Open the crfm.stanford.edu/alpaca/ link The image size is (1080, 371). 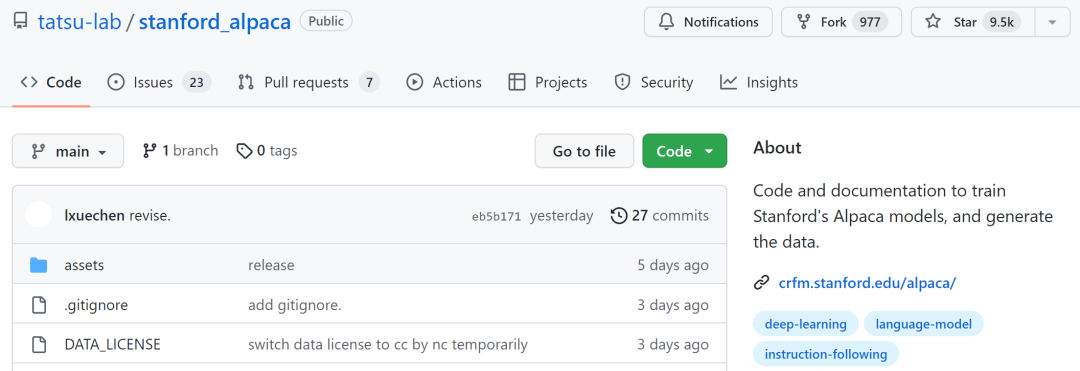[867, 282]
